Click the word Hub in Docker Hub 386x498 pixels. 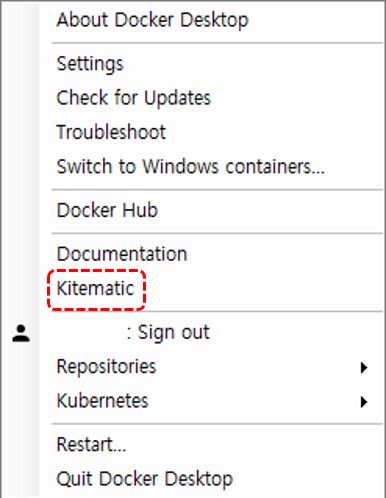click(140, 210)
